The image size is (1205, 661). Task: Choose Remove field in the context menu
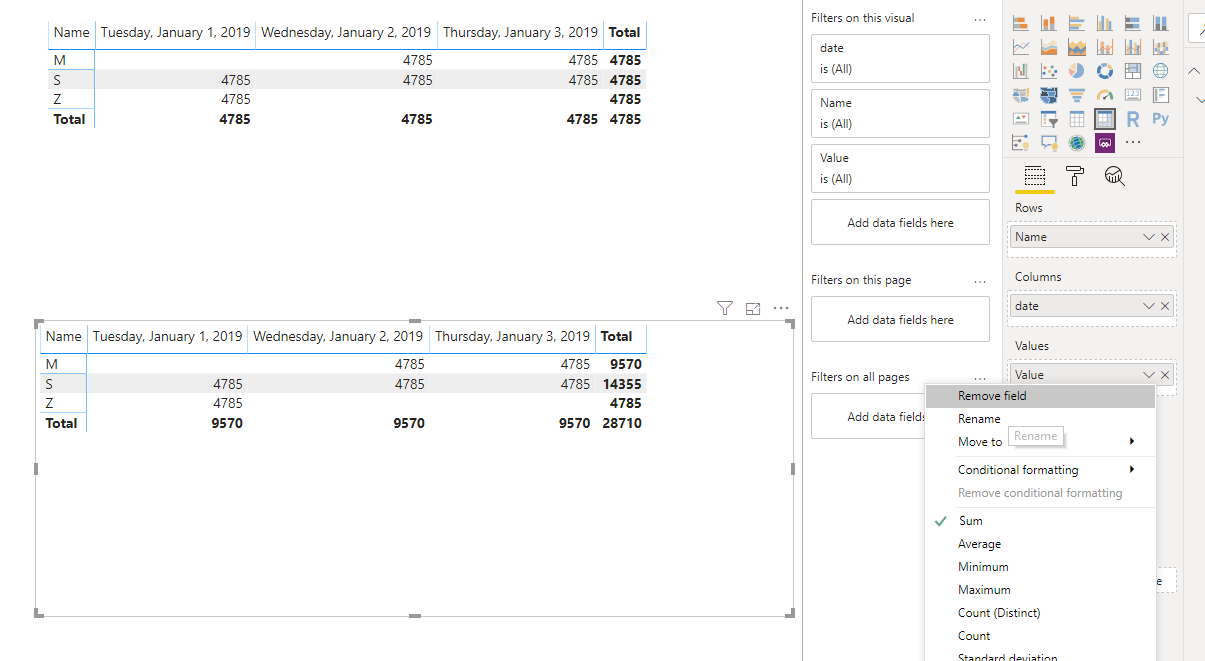1040,396
